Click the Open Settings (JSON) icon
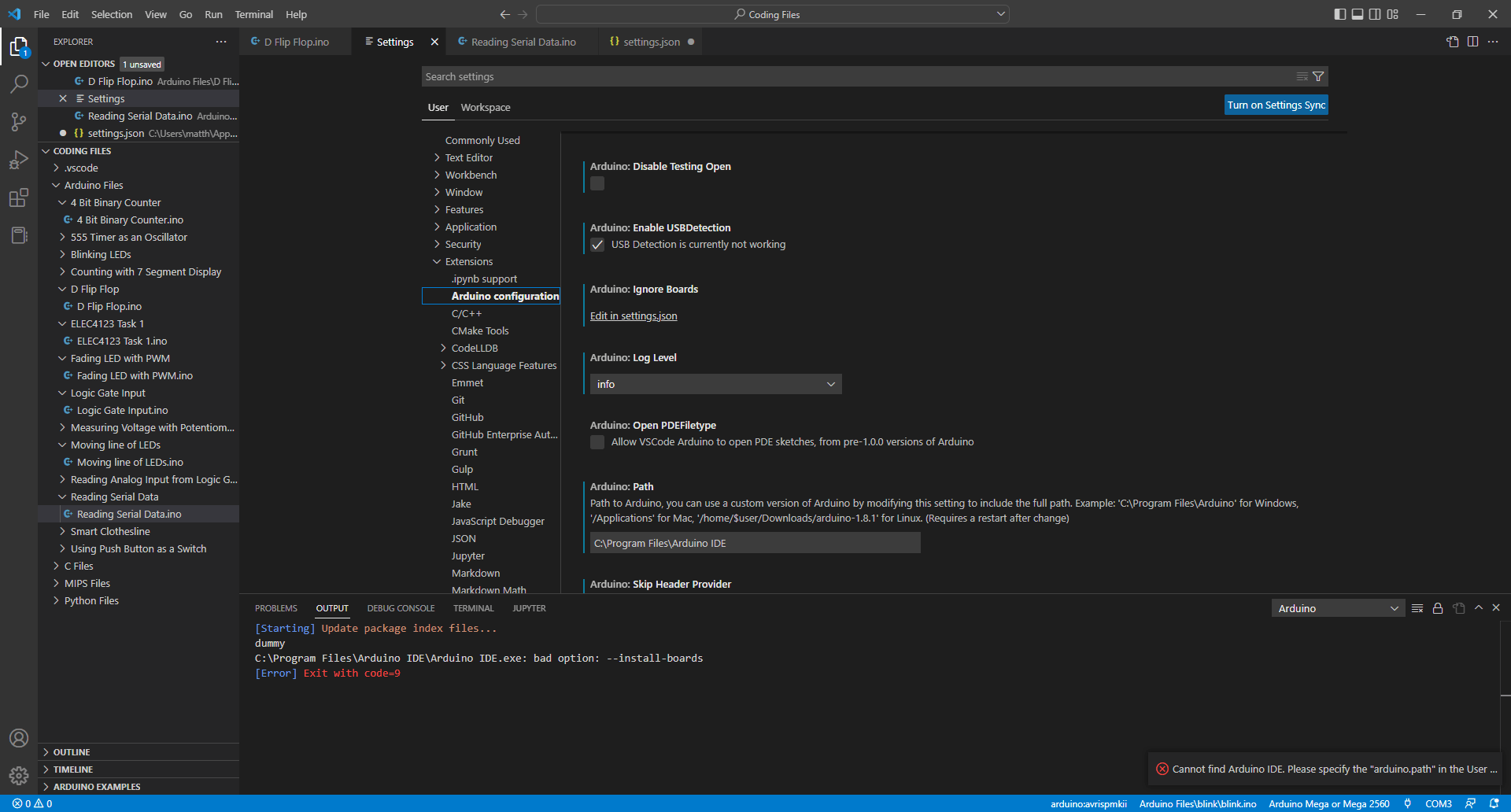The height and width of the screenshot is (812, 1511). point(1452,42)
